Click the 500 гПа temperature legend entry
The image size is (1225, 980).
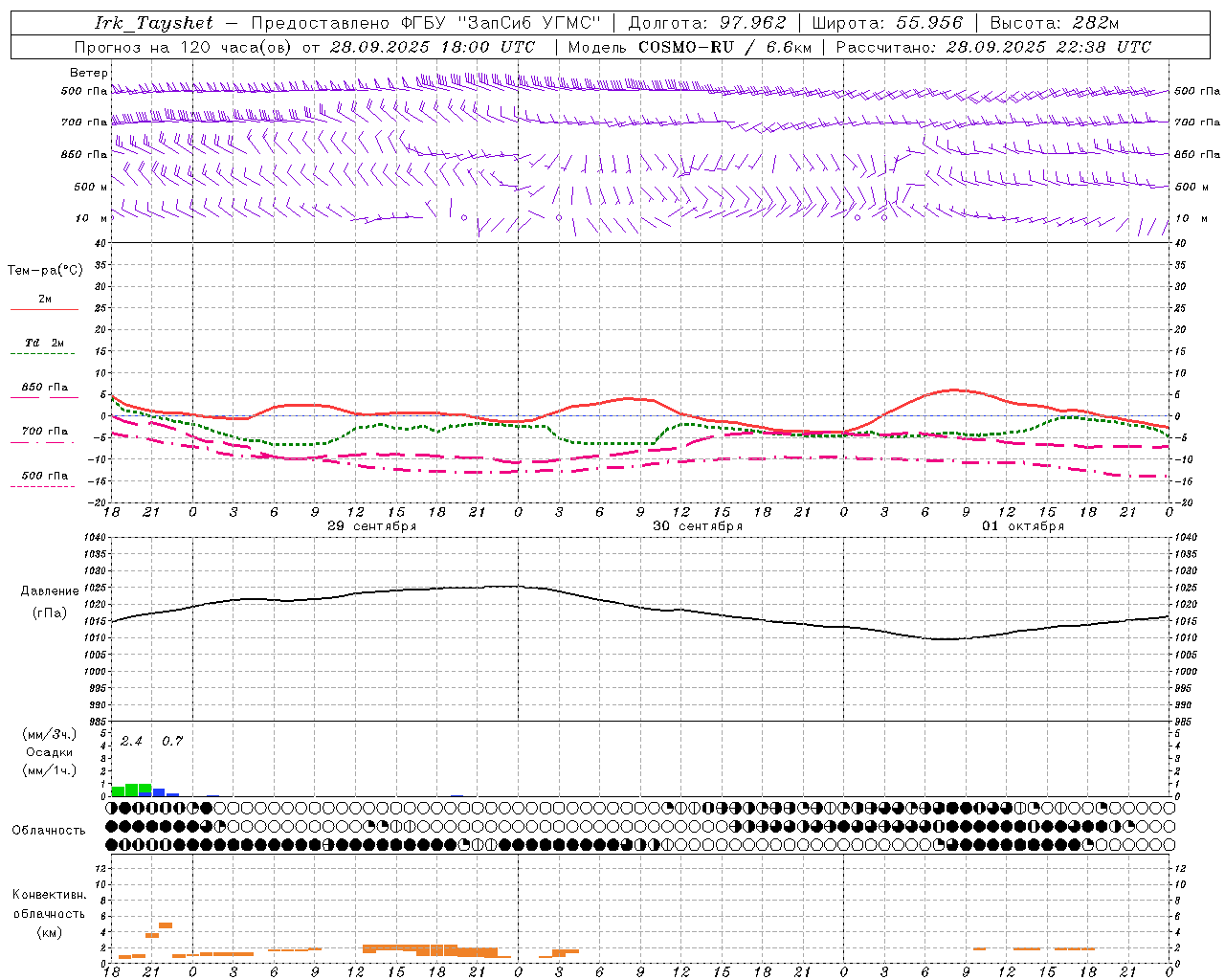click(x=45, y=476)
